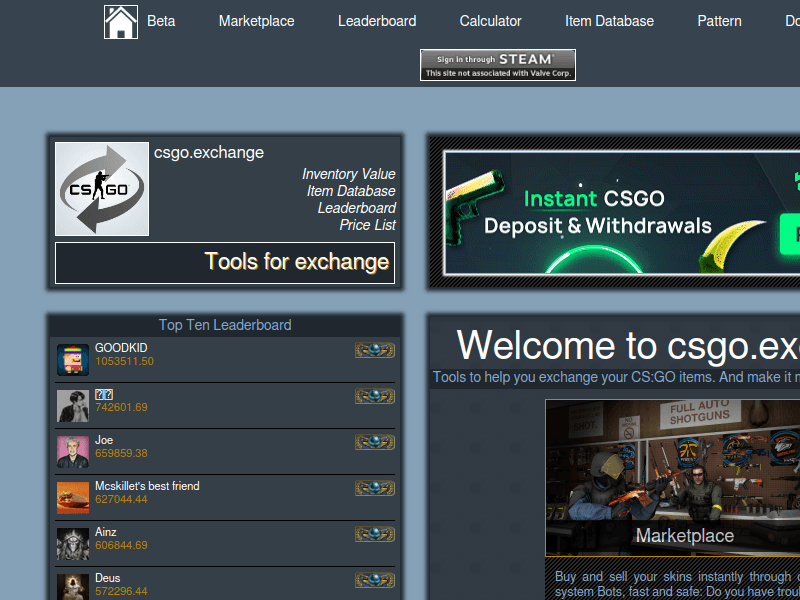Image resolution: width=800 pixels, height=600 pixels.
Task: Click the Tools for exchange button
Action: [x=224, y=262]
